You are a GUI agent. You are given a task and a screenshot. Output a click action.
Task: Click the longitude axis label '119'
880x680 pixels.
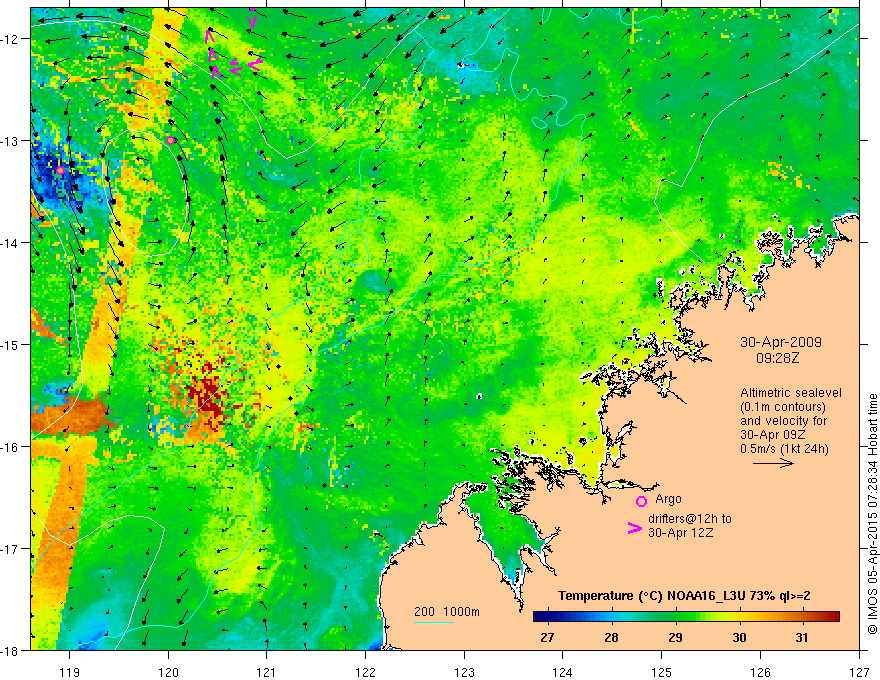(70, 672)
